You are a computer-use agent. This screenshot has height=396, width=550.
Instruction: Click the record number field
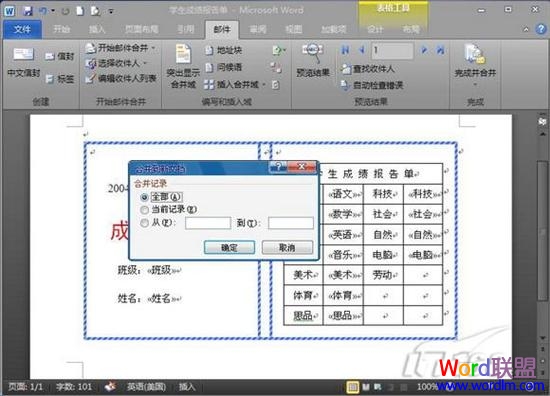click(393, 51)
